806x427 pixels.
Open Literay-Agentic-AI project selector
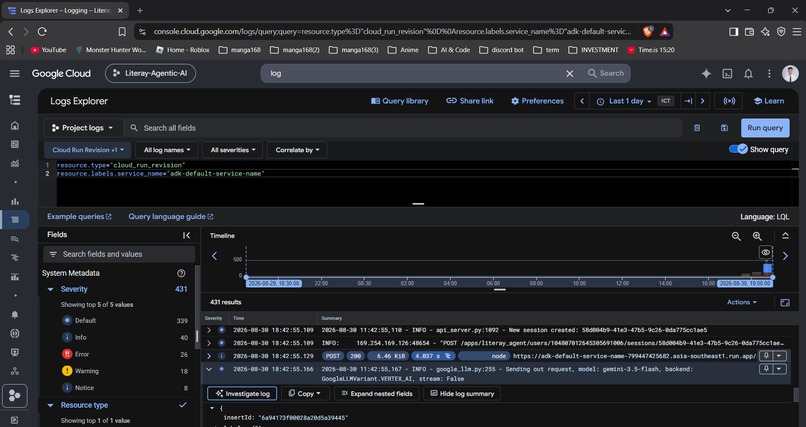(x=150, y=73)
